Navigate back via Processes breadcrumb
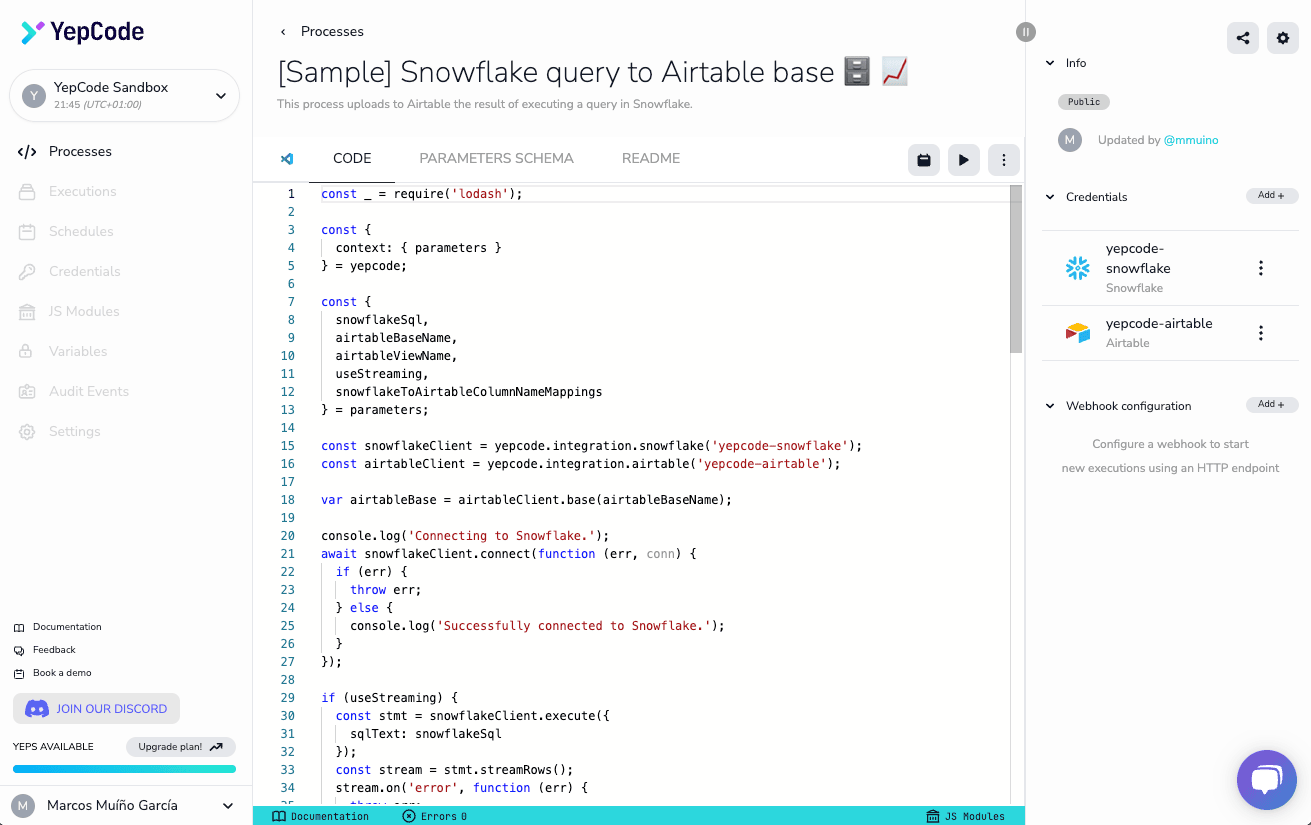 (x=332, y=32)
